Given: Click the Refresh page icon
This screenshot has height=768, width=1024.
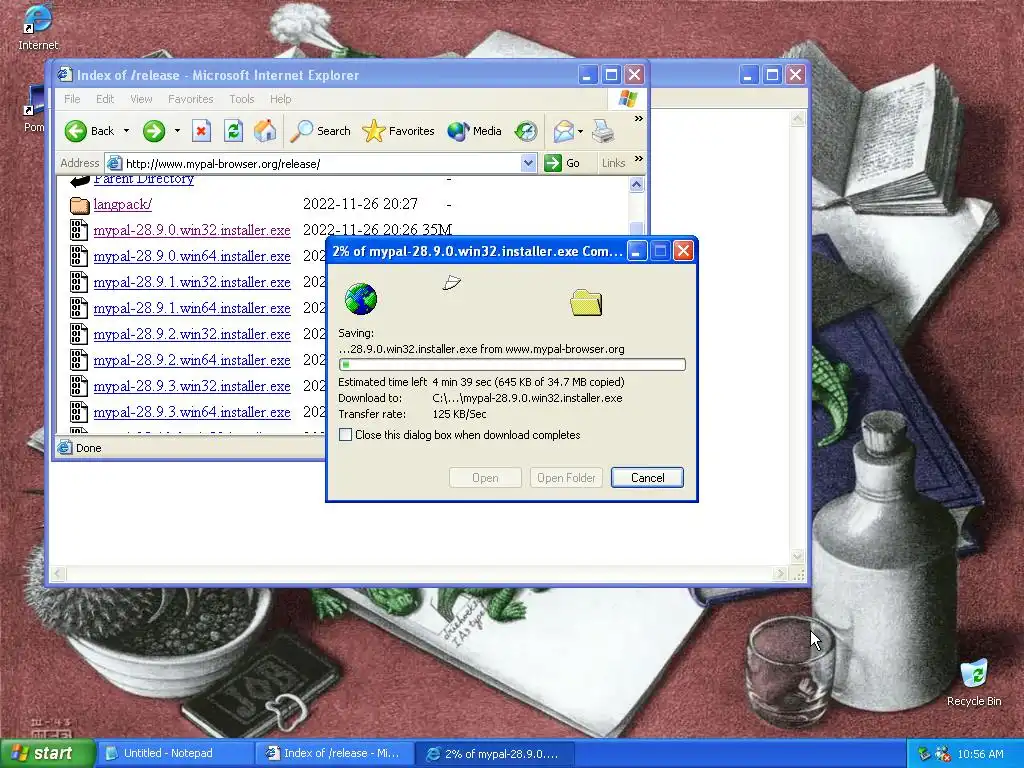Looking at the screenshot, I should point(233,131).
